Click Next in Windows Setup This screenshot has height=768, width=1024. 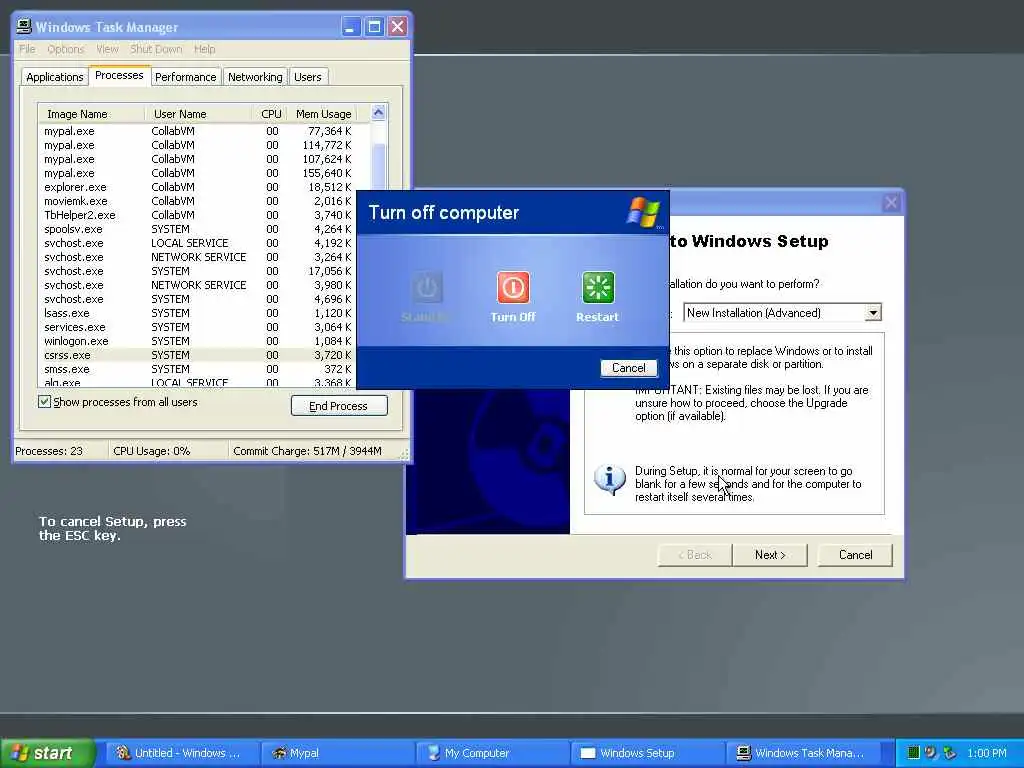pyautogui.click(x=770, y=555)
